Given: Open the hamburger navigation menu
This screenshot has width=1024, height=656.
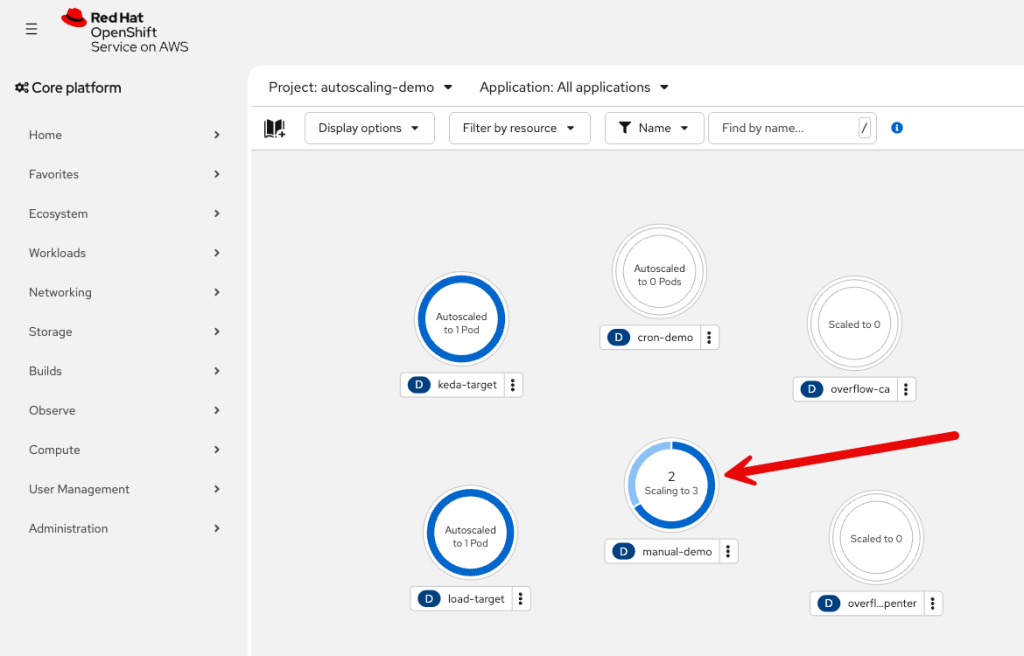Looking at the screenshot, I should point(31,29).
